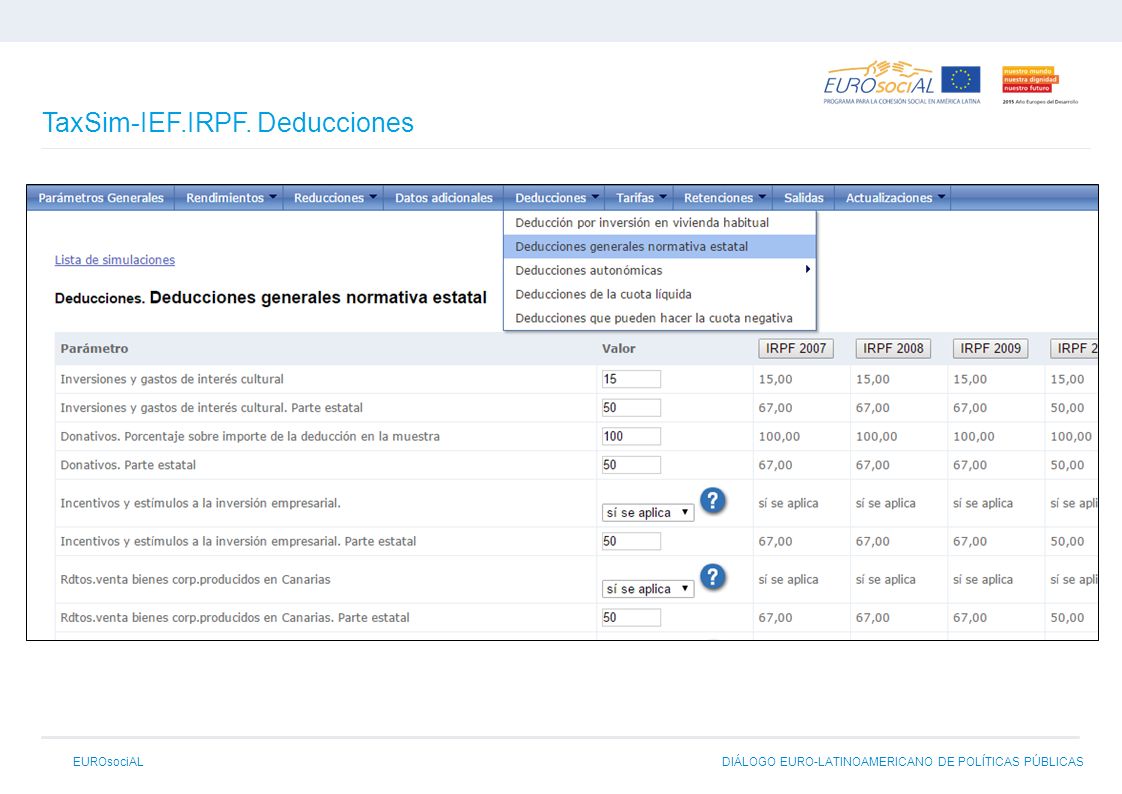Open the Deducciones dropdown menu

click(x=555, y=197)
